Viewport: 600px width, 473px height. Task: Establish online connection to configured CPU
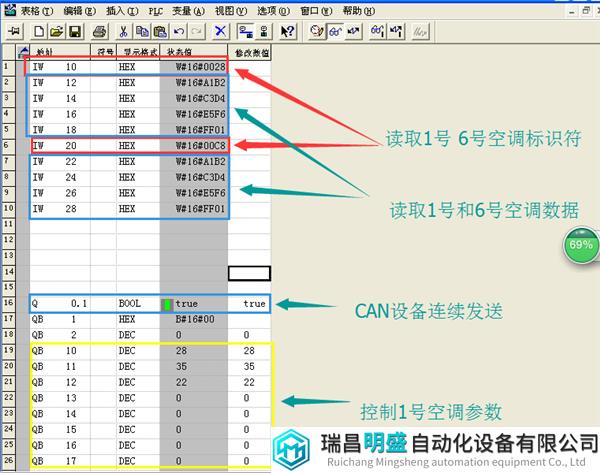coord(245,31)
